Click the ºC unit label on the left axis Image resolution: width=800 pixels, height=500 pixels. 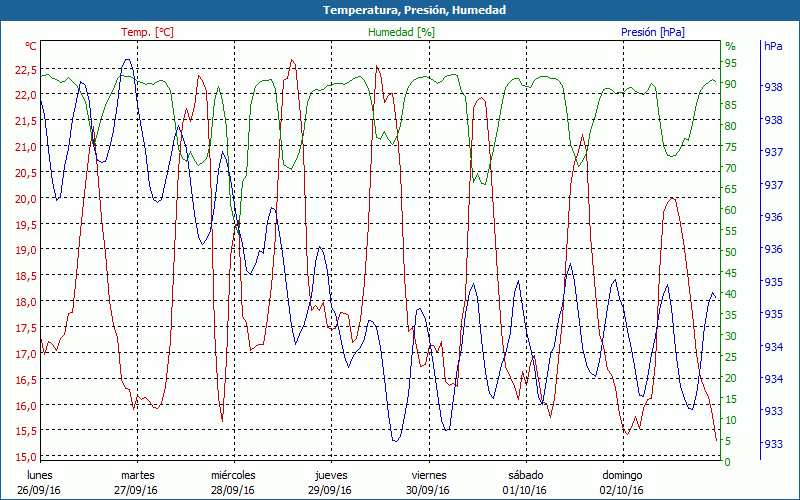pyautogui.click(x=30, y=46)
